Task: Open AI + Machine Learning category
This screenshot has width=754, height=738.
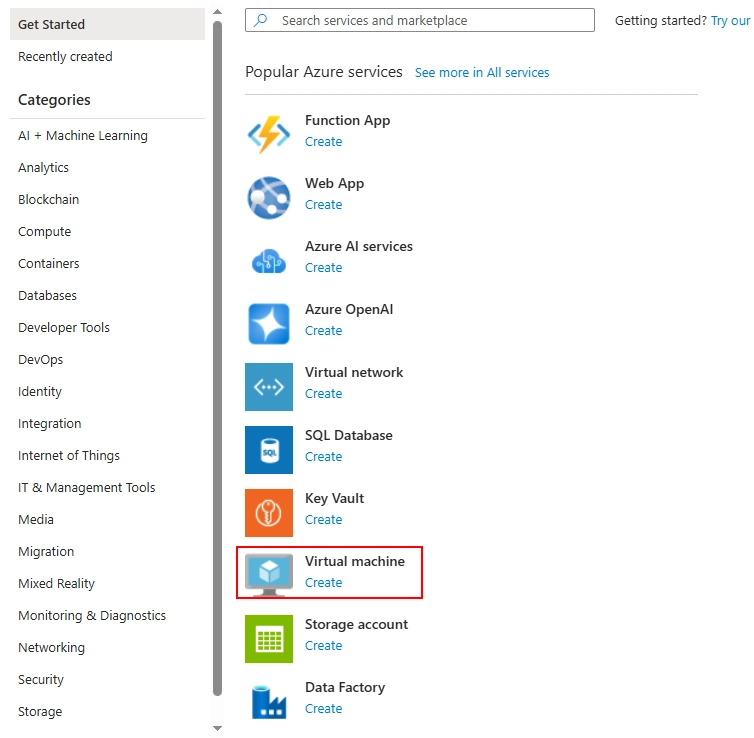Action: tap(83, 136)
